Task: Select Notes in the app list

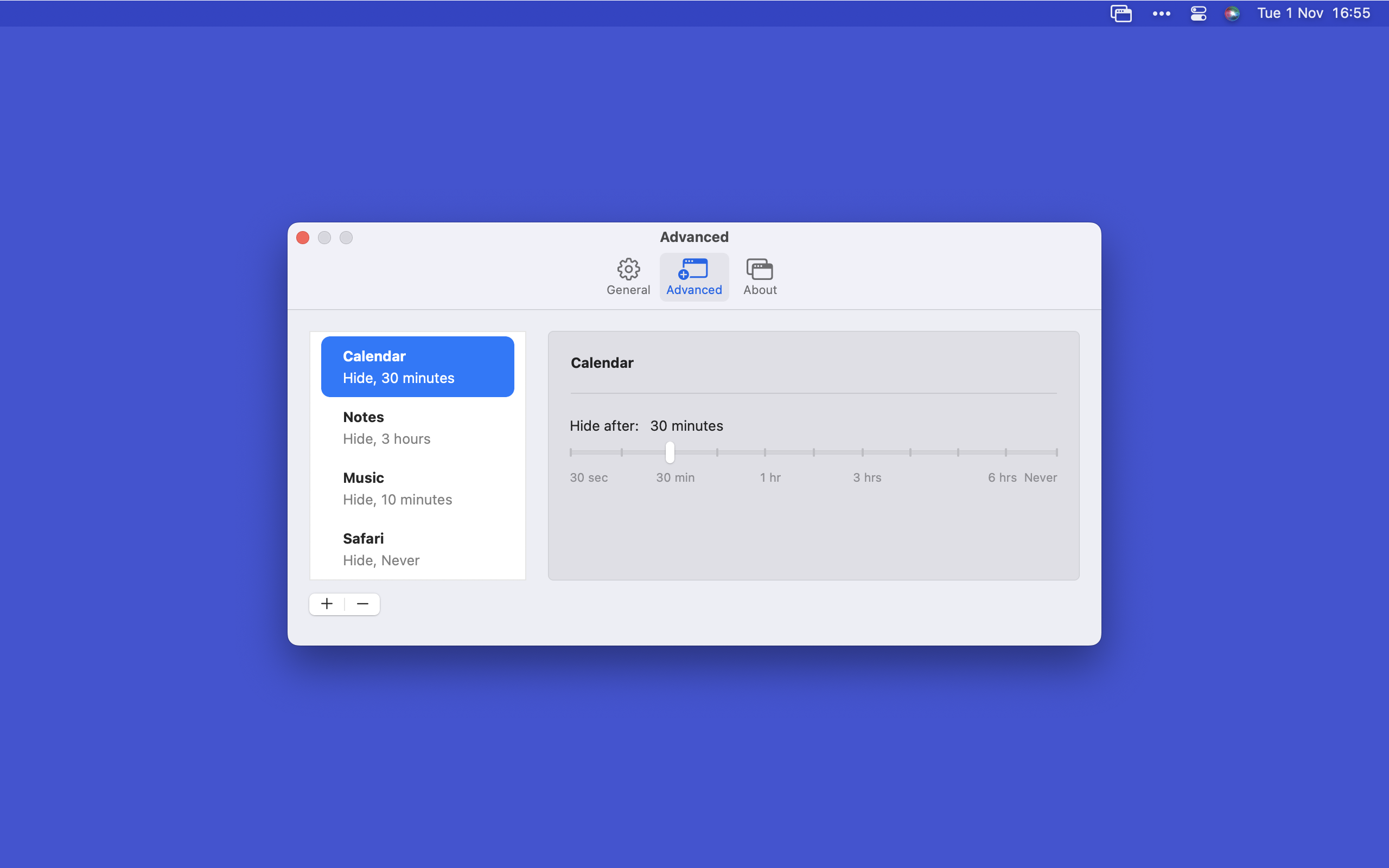Action: [x=417, y=427]
